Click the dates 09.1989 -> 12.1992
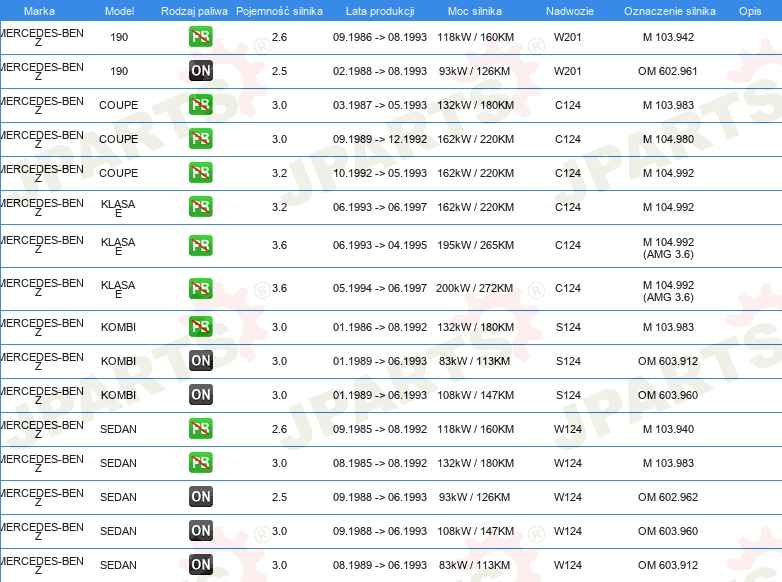The image size is (782, 582). click(380, 139)
